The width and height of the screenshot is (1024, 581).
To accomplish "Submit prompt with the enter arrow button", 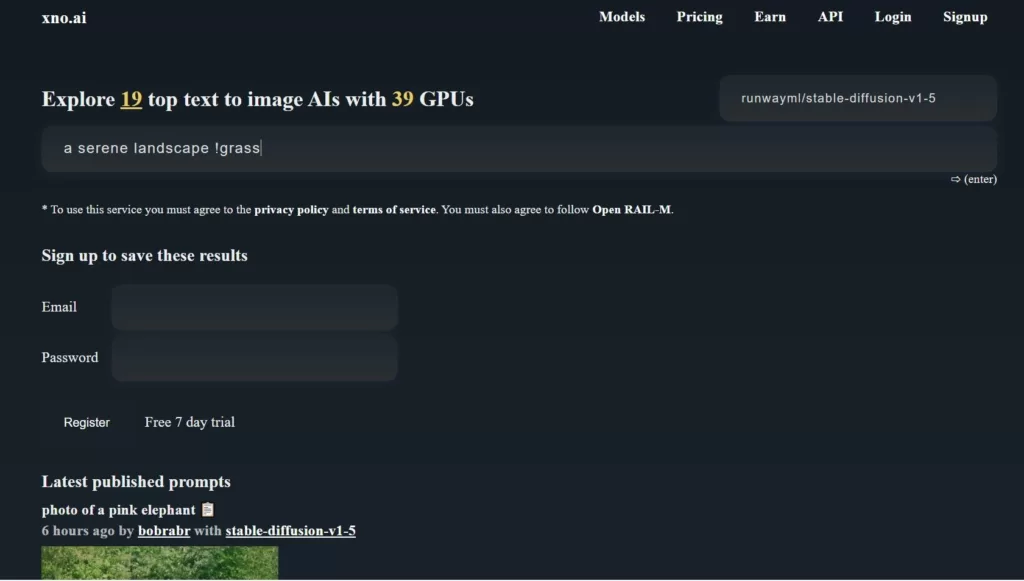I will coord(972,179).
